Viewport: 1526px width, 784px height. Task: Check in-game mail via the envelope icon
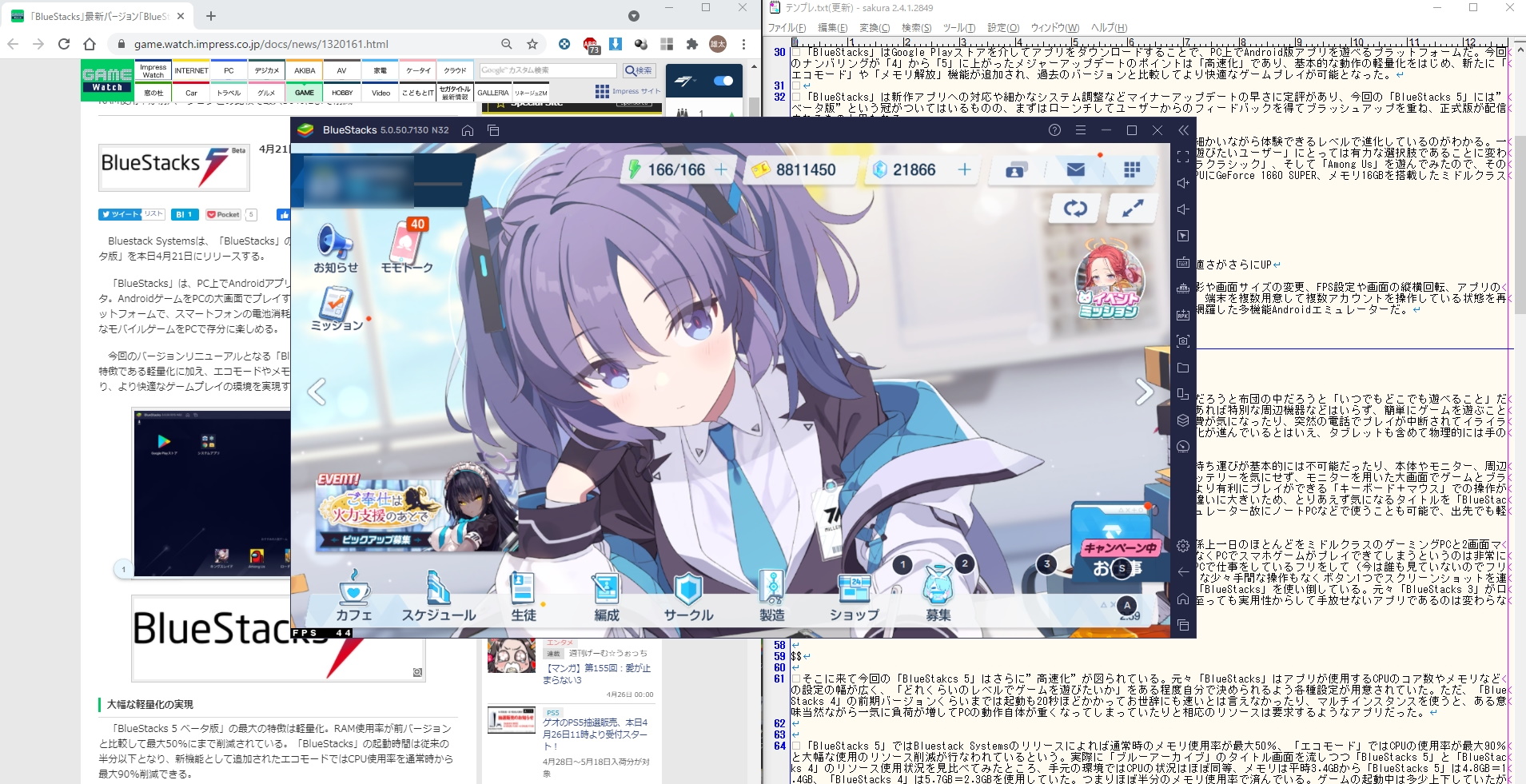(1078, 169)
